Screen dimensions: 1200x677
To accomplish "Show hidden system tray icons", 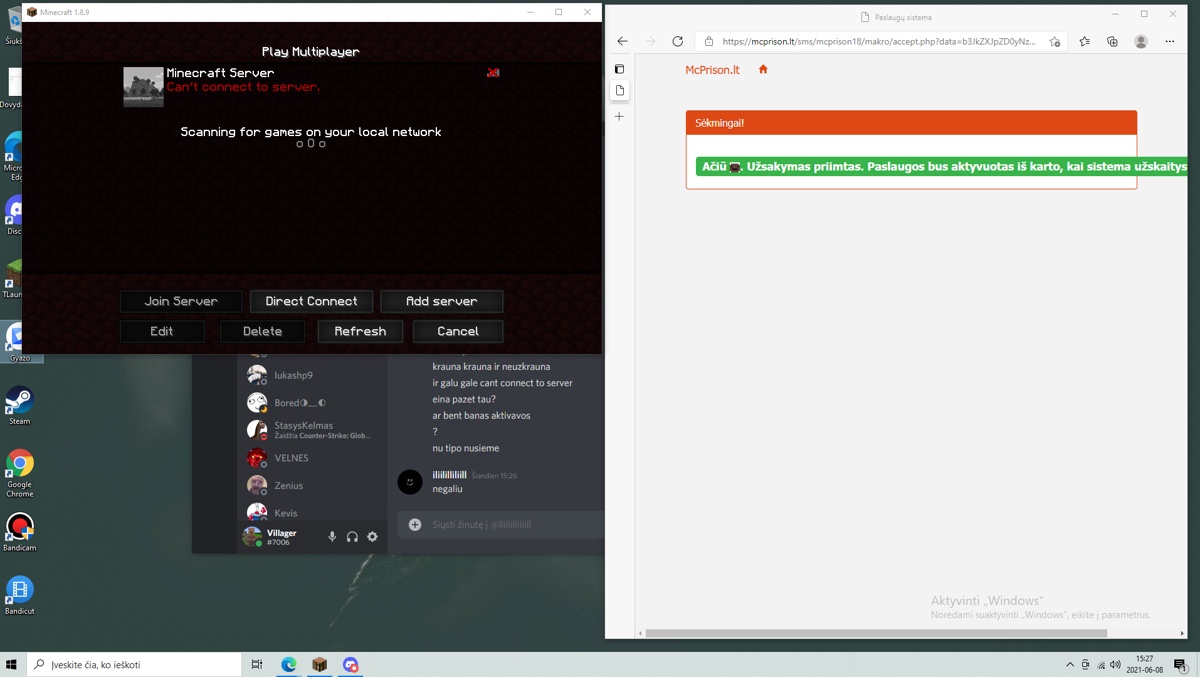I will point(1070,664).
